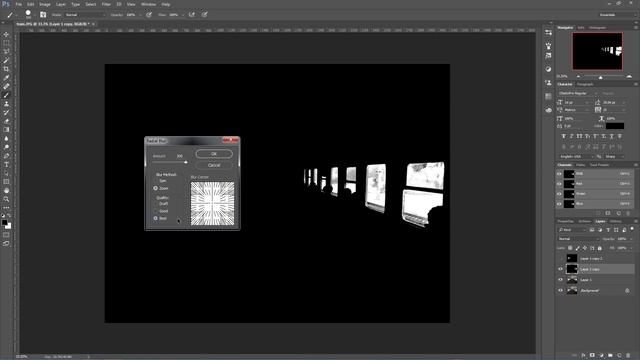The width and height of the screenshot is (640, 360).
Task: Select the Rectangular Marquee tool
Action: [6, 43]
